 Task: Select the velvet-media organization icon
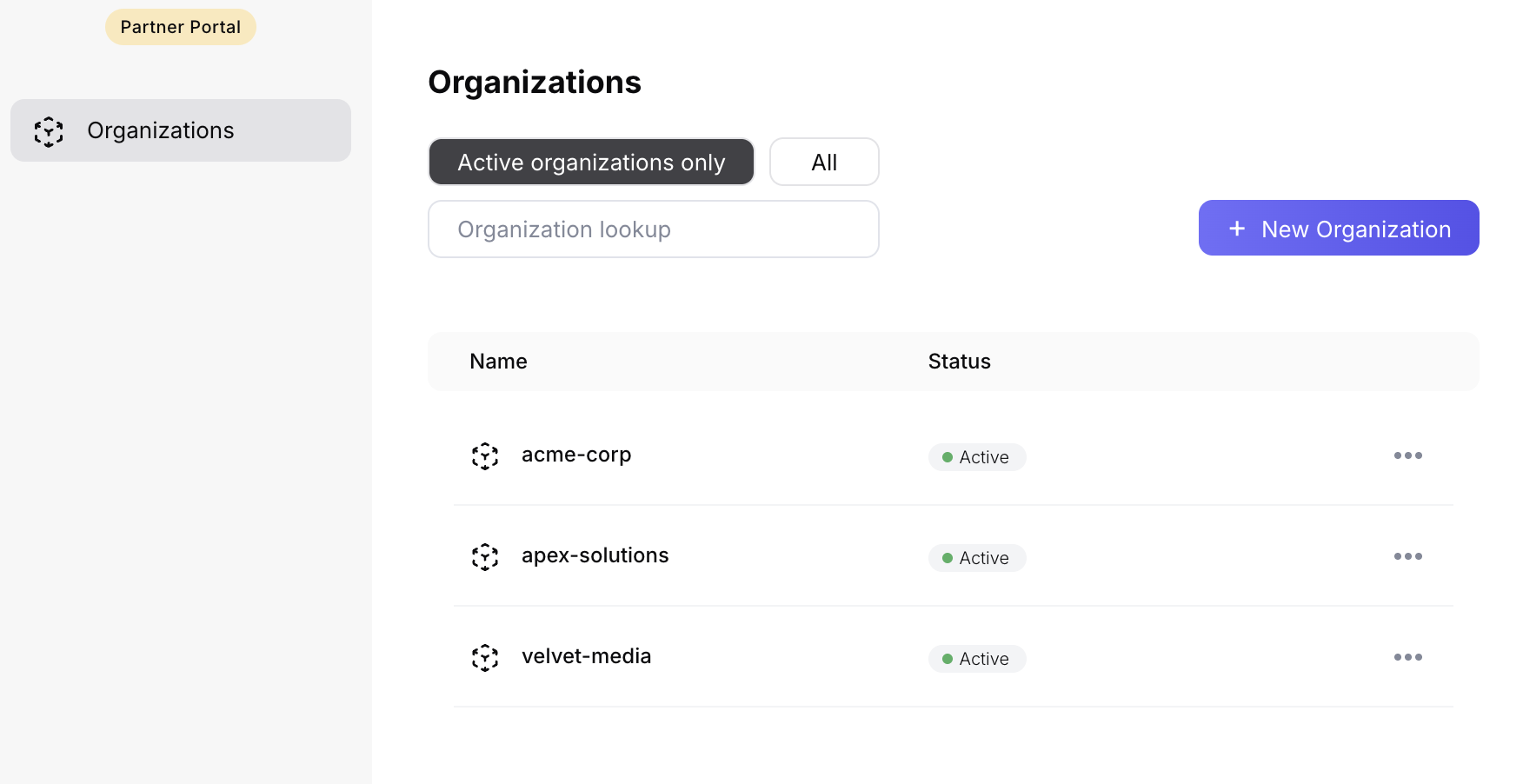click(484, 658)
